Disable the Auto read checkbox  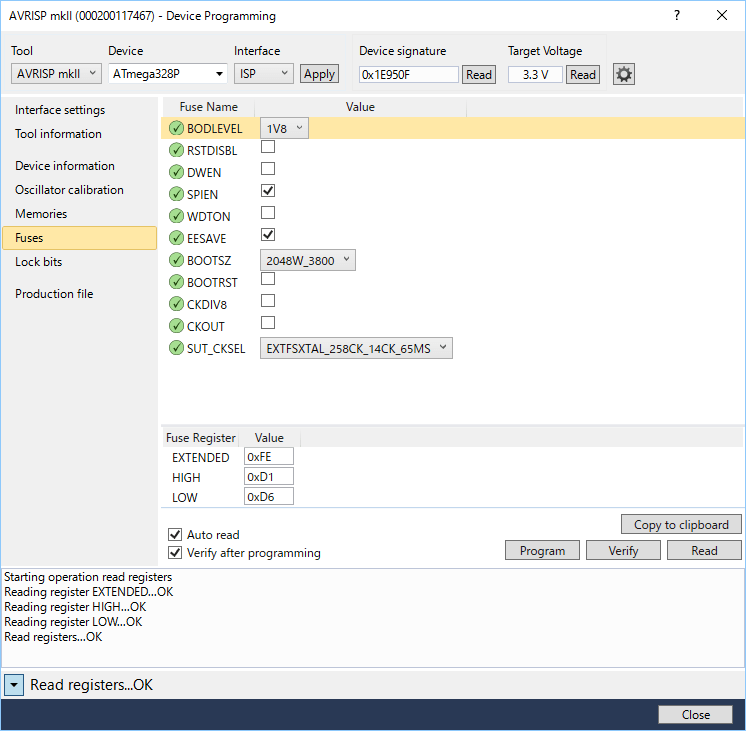(x=175, y=534)
